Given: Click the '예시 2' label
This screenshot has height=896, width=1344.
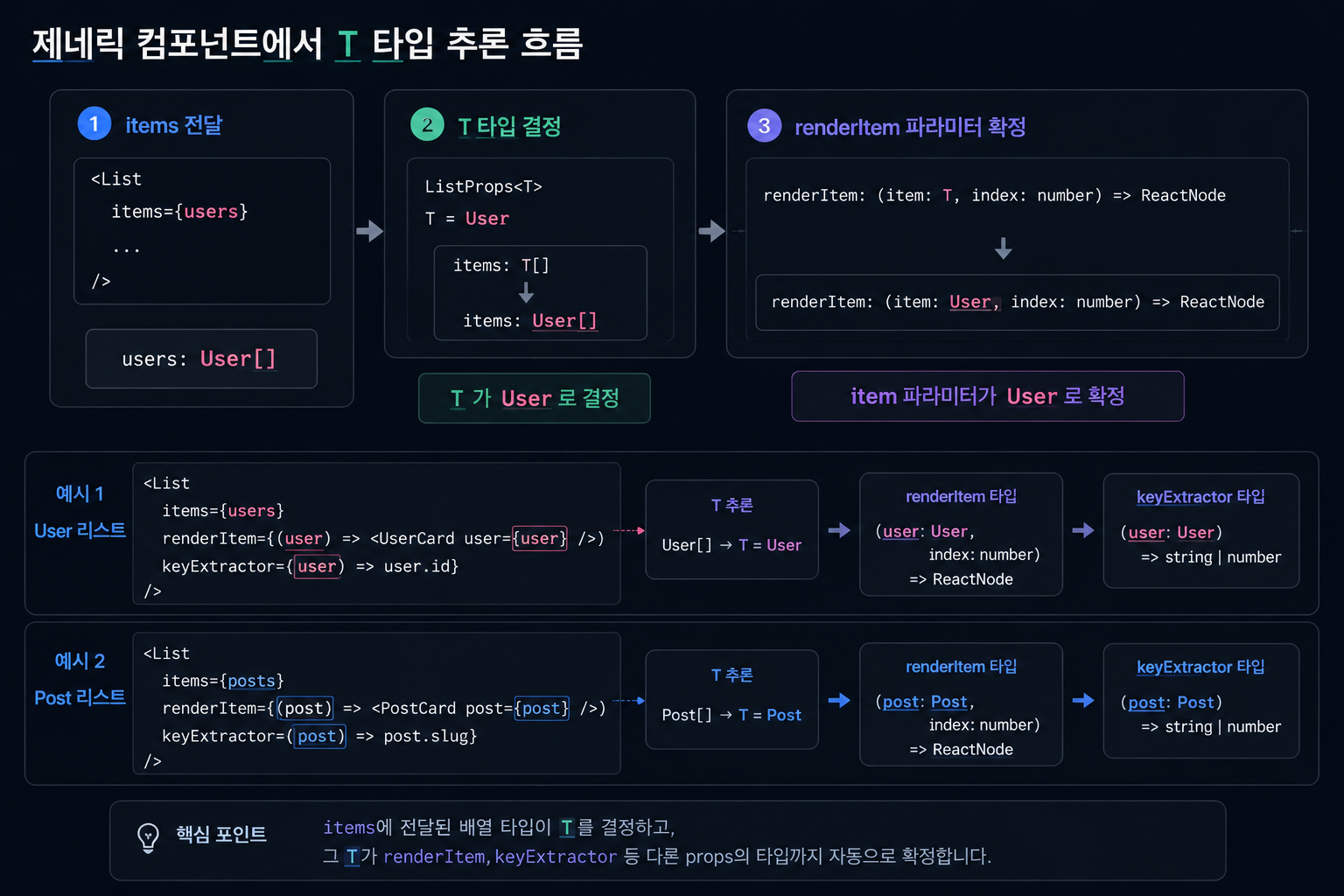Looking at the screenshot, I should pos(80,661).
